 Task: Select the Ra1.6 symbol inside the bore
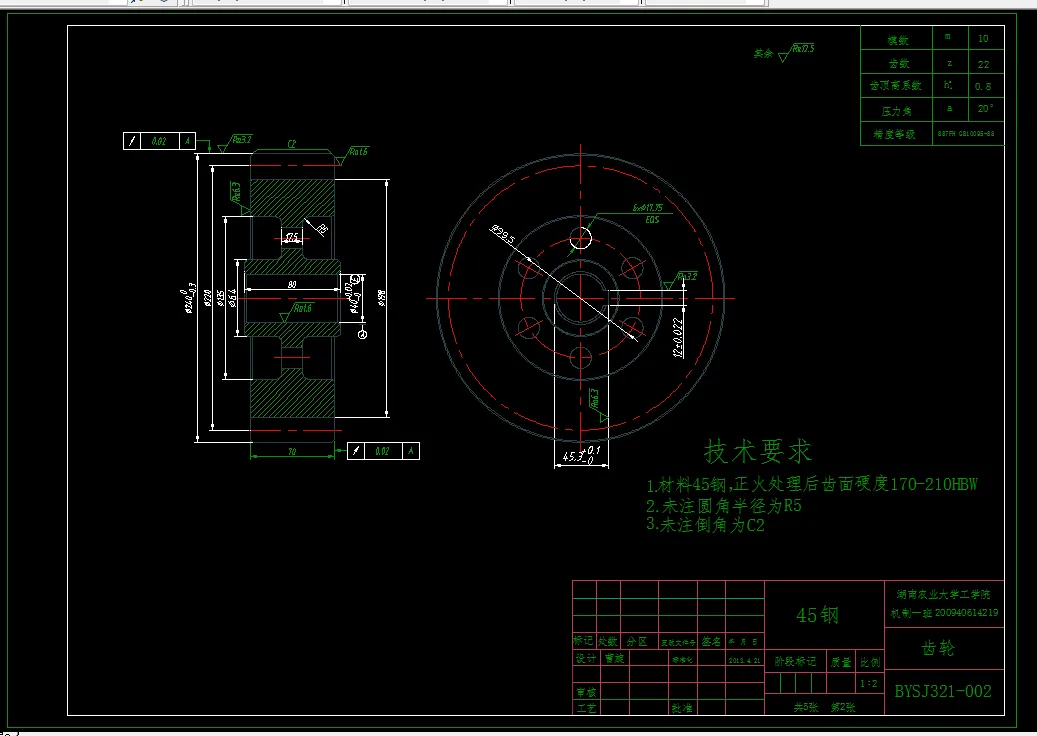[296, 311]
